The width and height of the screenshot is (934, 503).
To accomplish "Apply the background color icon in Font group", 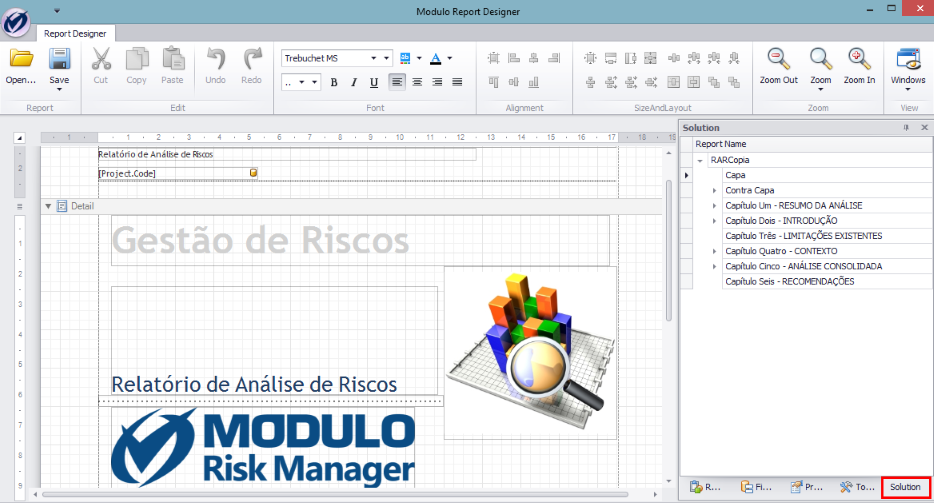I will tap(405, 58).
